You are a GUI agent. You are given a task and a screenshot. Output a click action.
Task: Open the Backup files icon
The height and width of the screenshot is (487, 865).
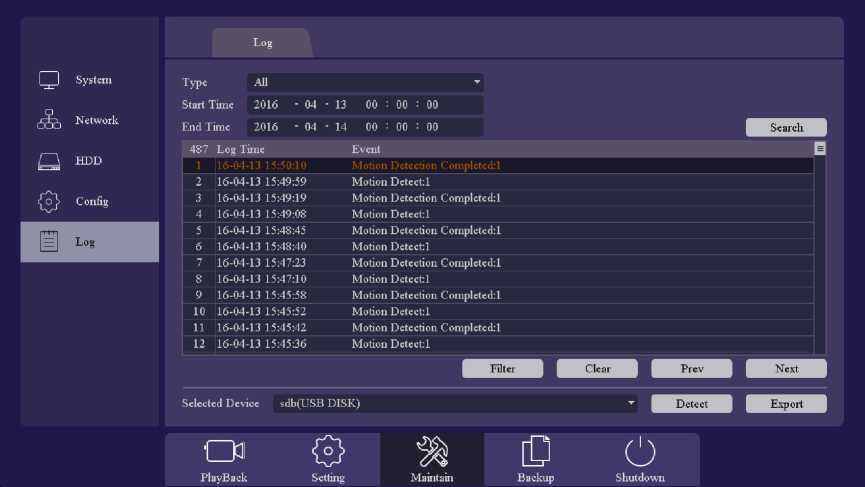coord(536,452)
